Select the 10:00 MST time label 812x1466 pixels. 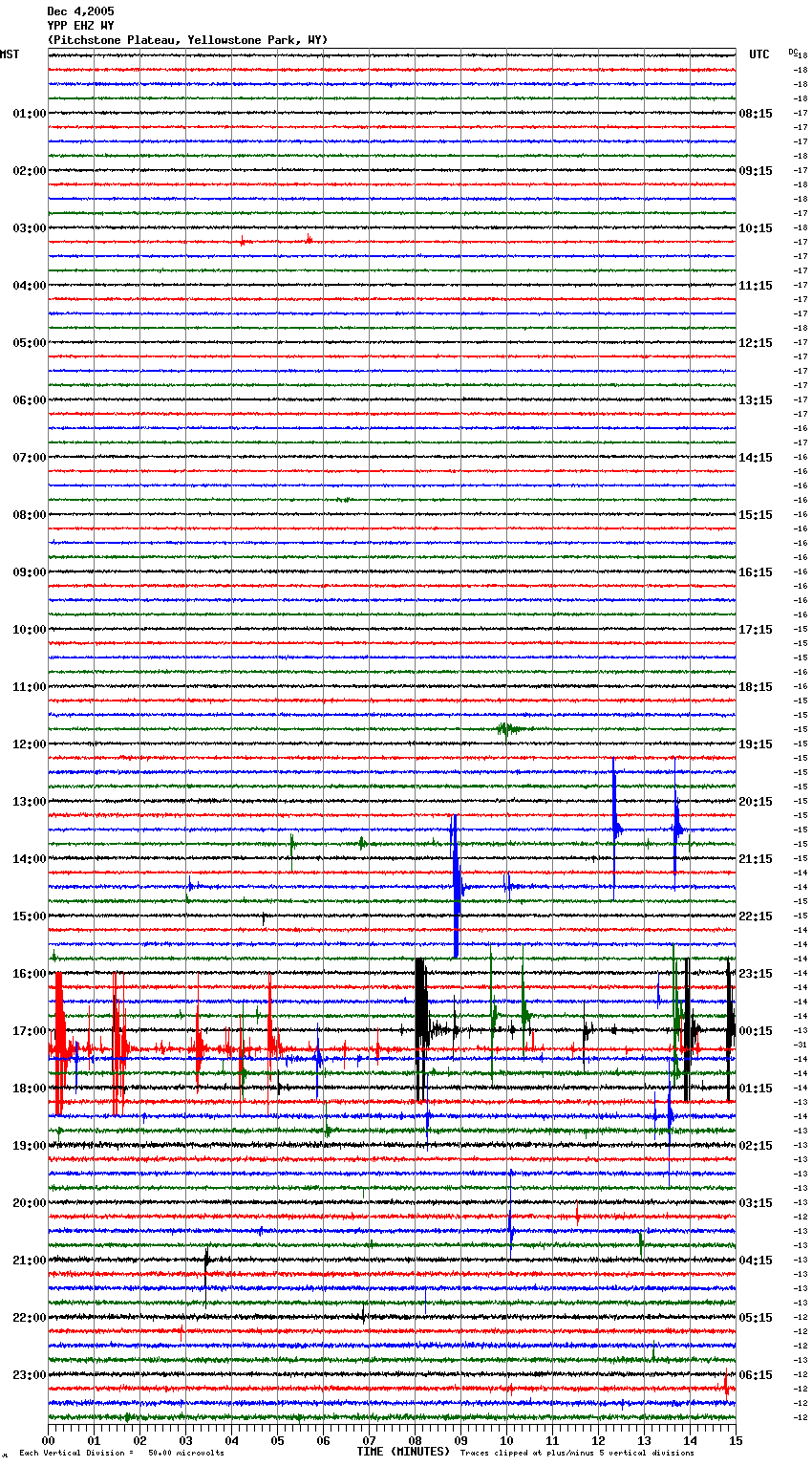click(30, 630)
